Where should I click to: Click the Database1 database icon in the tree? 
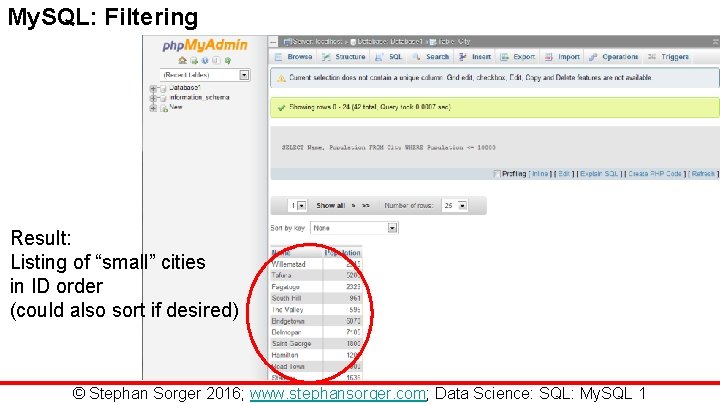tap(163, 88)
